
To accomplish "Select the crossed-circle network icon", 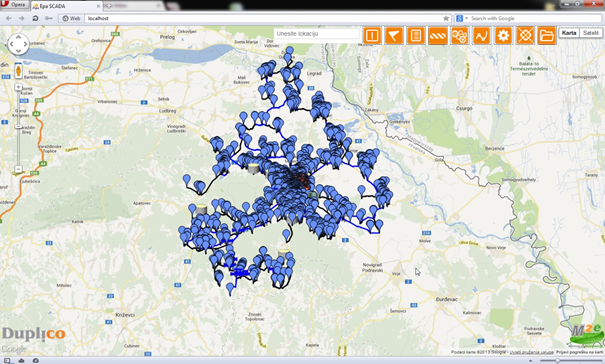I will click(x=525, y=36).
